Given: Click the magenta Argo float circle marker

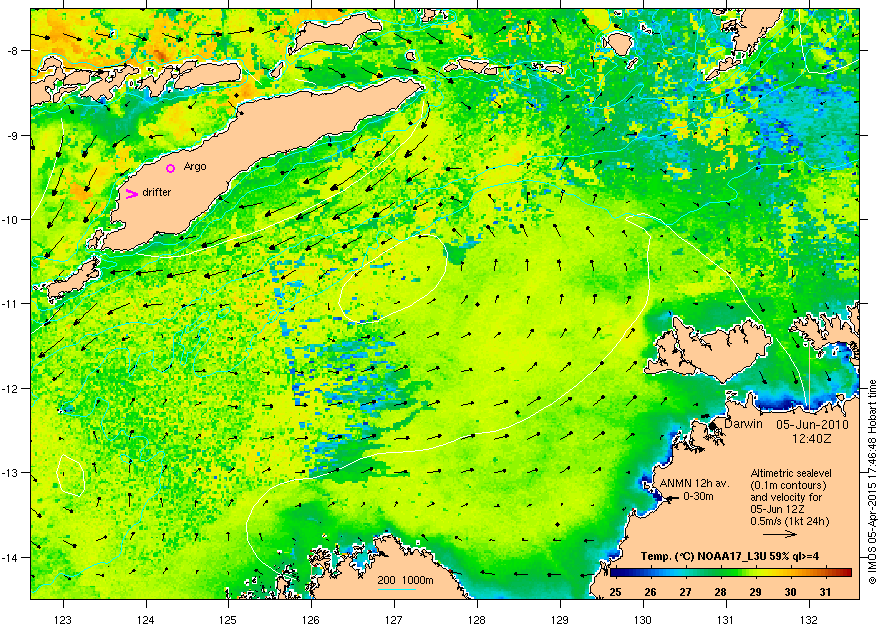Looking at the screenshot, I should [171, 168].
